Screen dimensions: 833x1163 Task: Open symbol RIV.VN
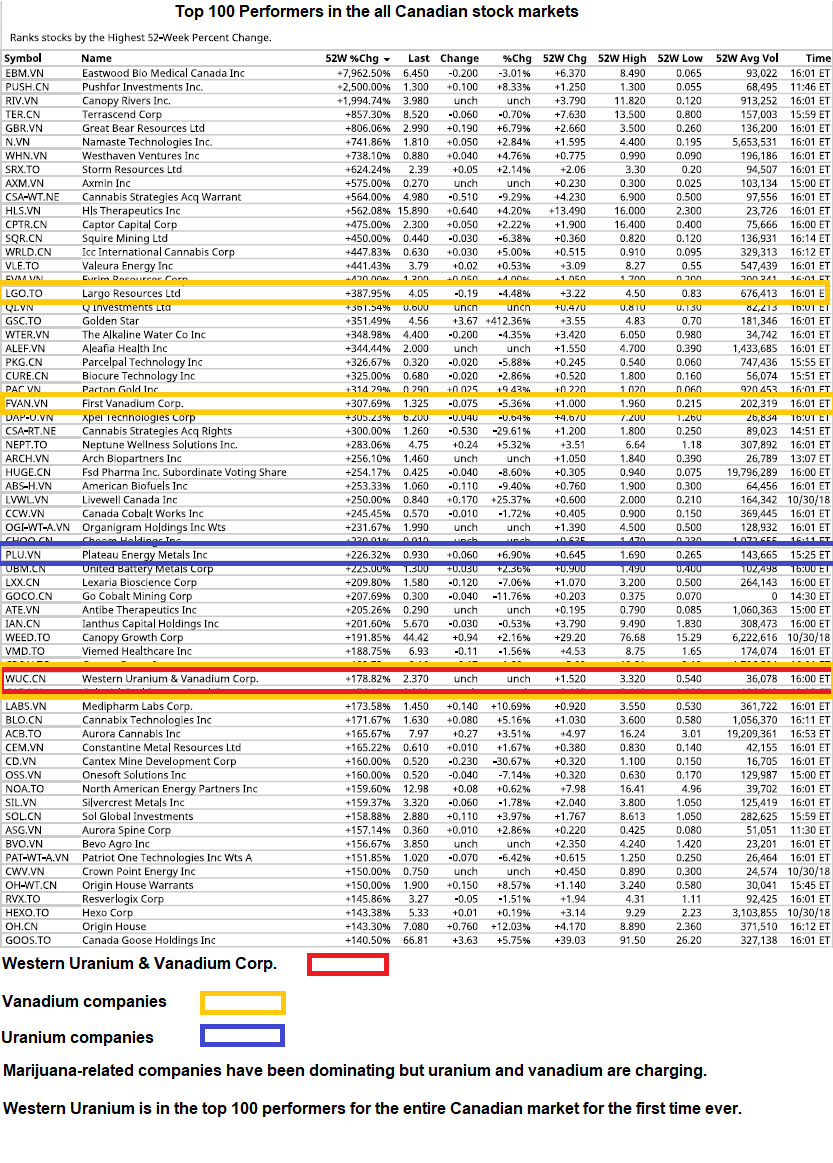(22, 100)
